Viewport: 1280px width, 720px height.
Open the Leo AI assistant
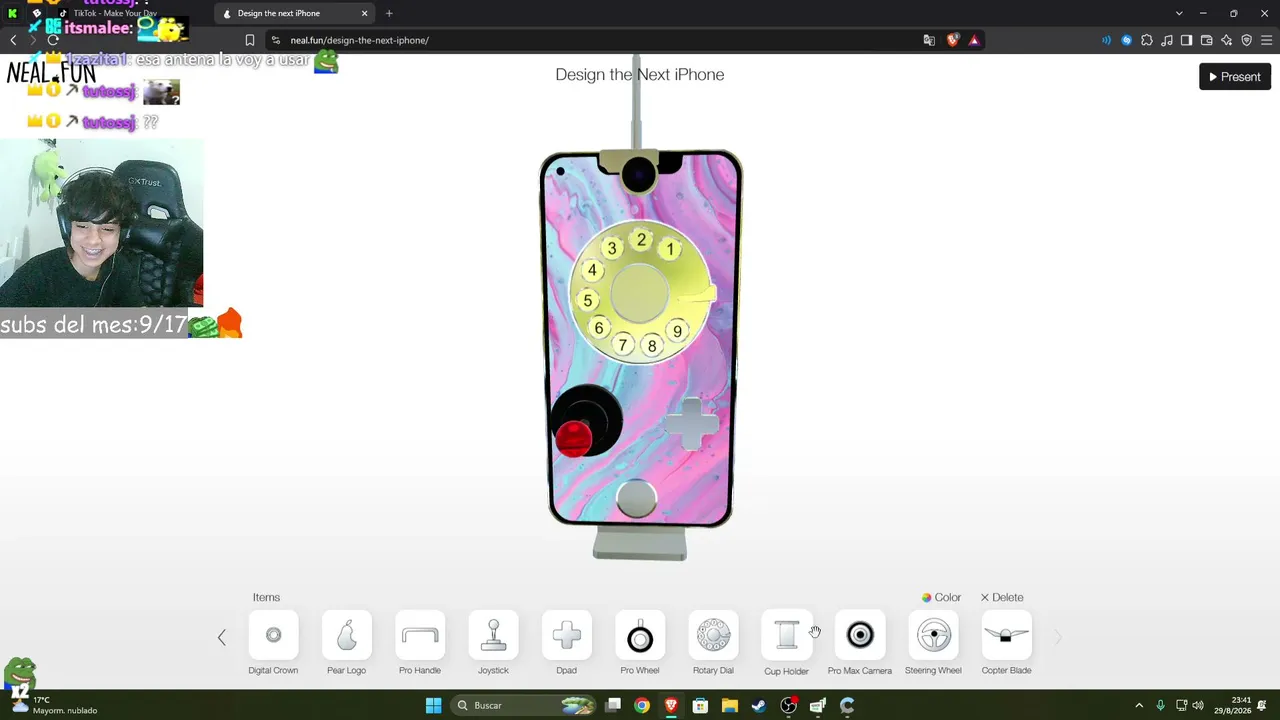(1227, 40)
